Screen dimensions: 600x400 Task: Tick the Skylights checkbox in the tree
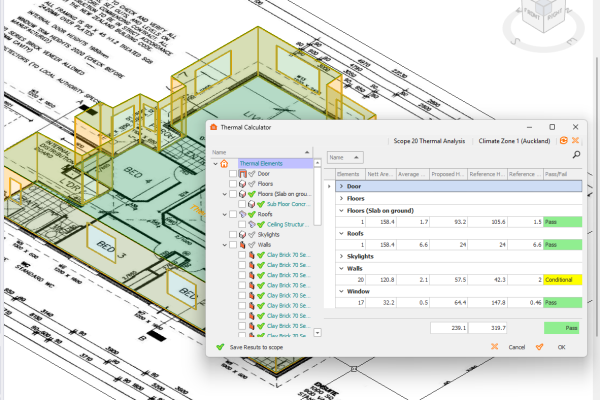(x=233, y=234)
